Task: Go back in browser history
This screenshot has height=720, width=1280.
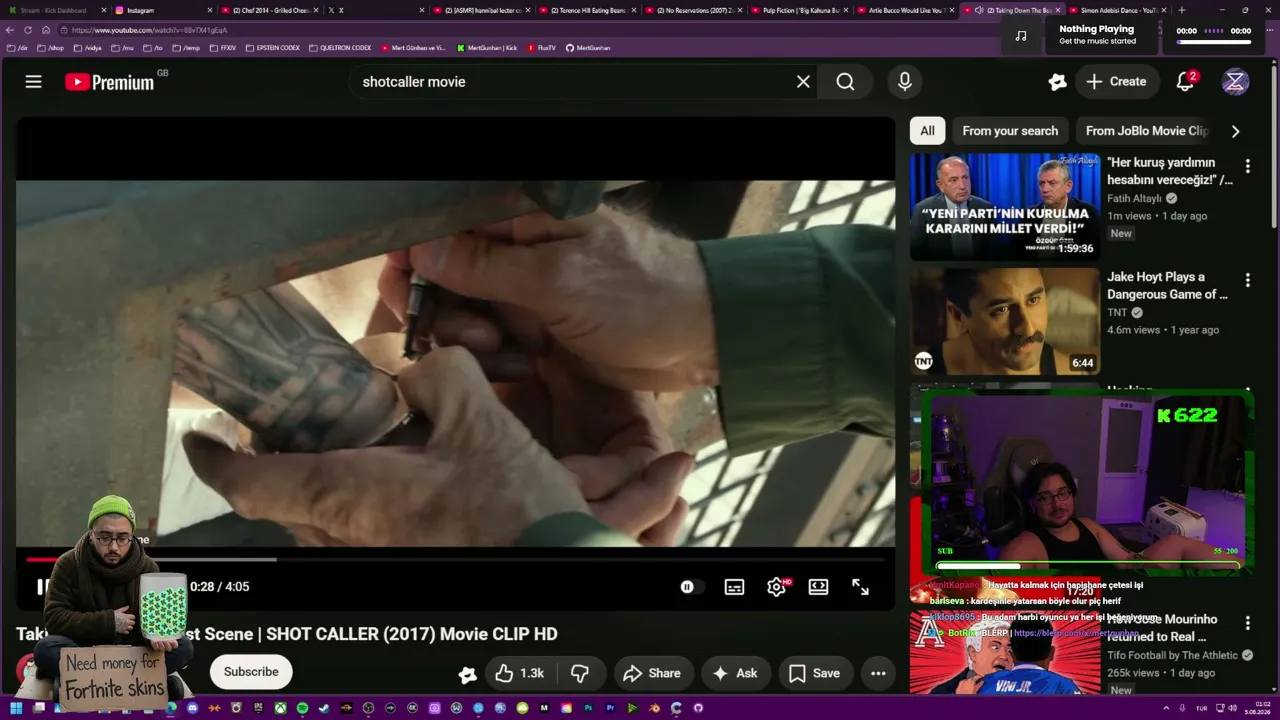Action: (10, 30)
